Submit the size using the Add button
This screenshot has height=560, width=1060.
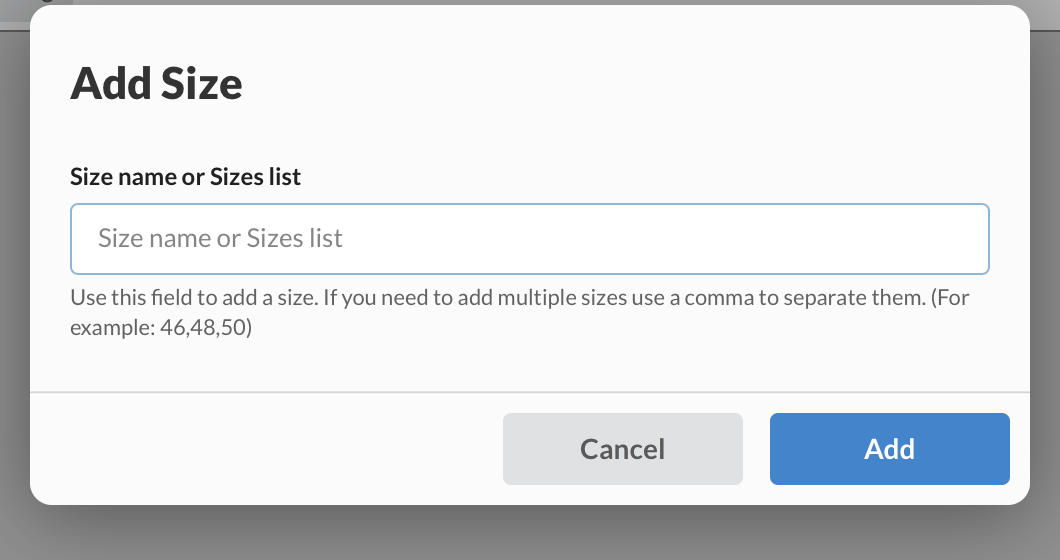889,449
